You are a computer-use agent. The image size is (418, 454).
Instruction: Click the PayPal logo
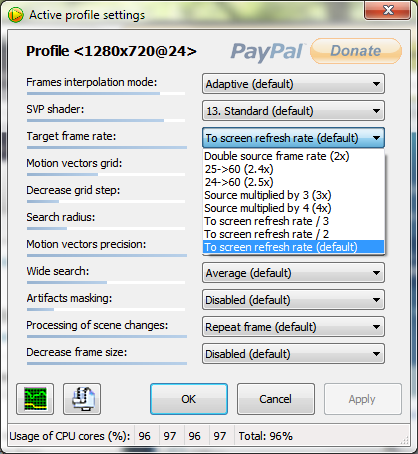(267, 52)
